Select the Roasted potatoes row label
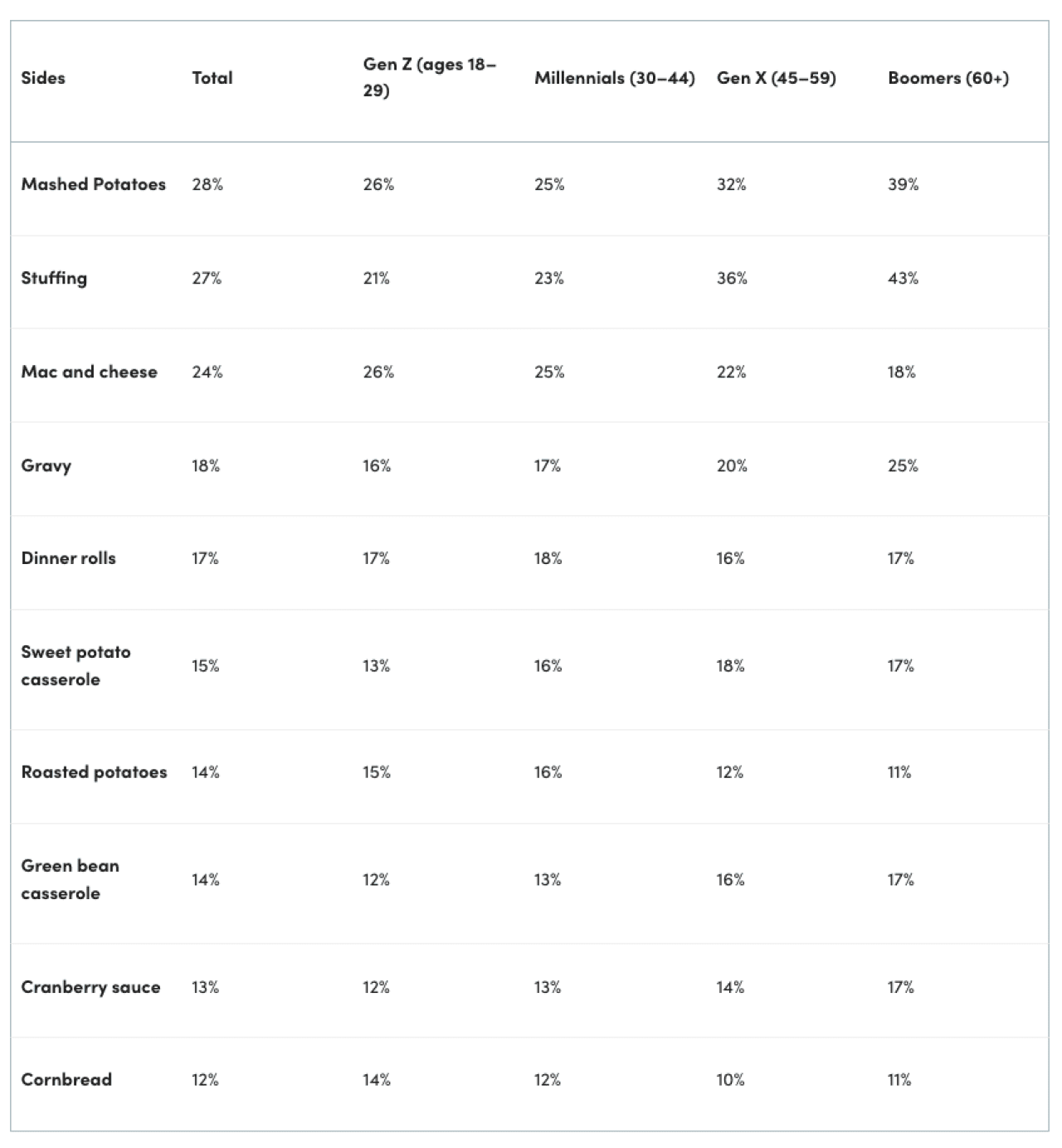 (x=95, y=772)
